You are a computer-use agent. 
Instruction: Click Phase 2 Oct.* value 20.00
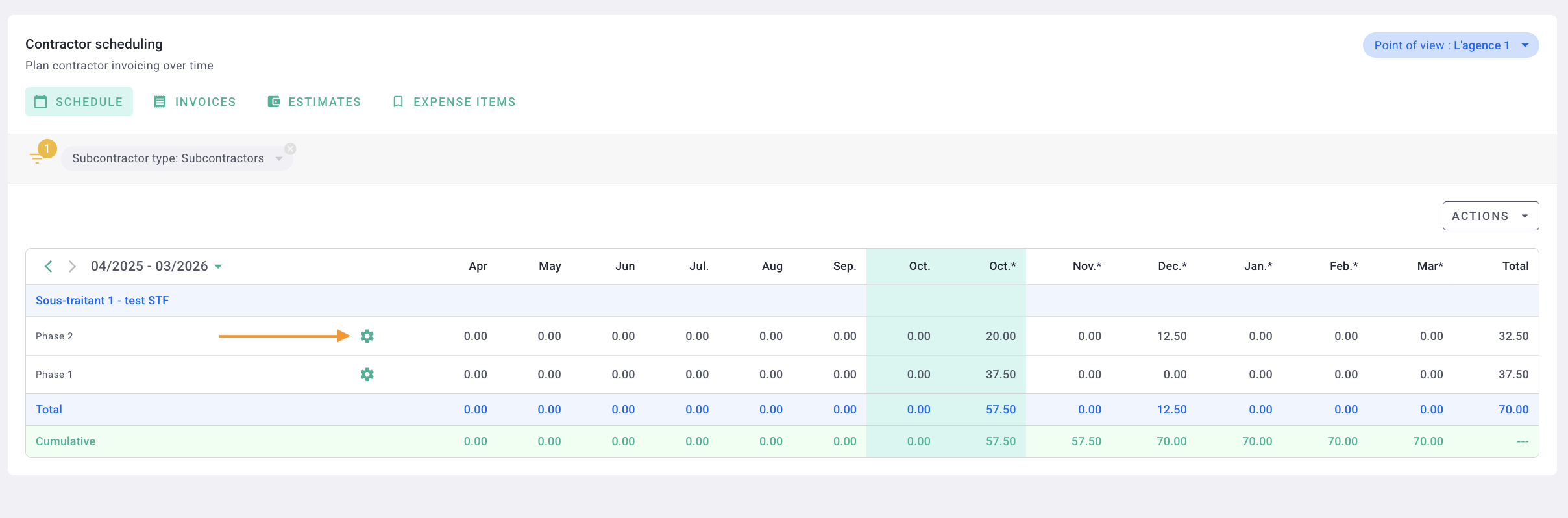[1000, 336]
